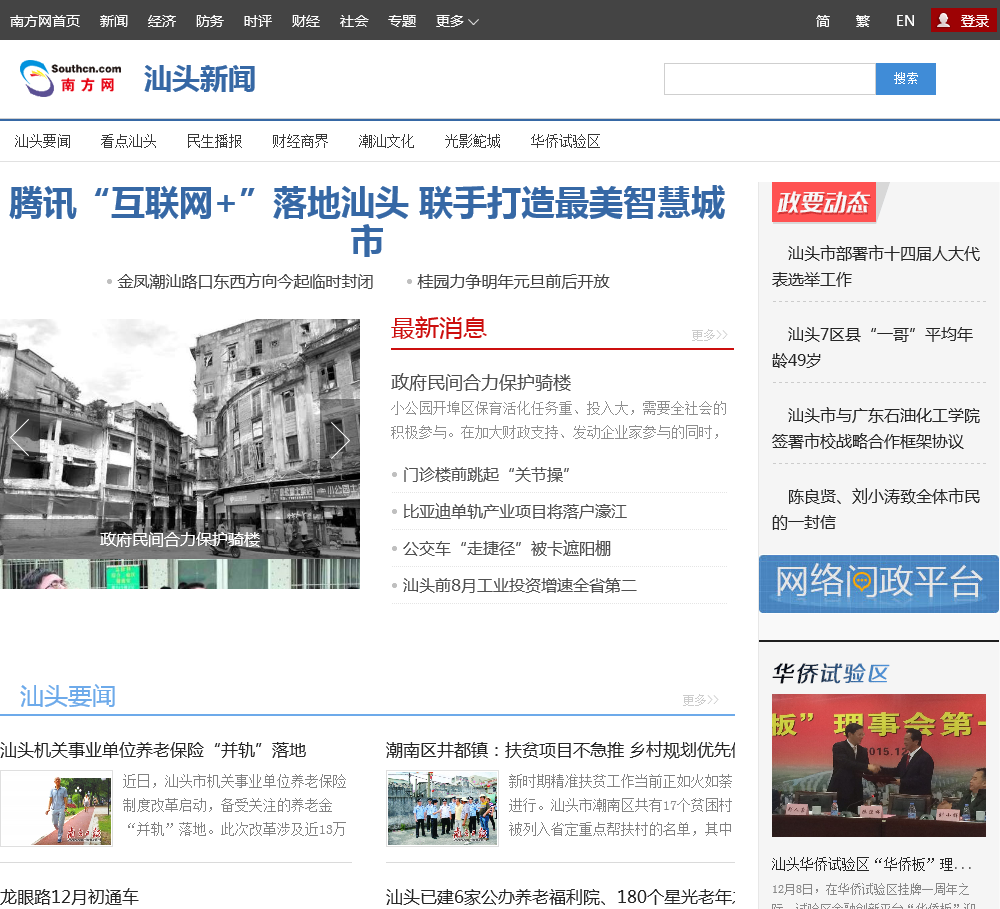The image size is (1000, 909).
Task: Open 南方网首页 in the top bar
Action: point(45,21)
